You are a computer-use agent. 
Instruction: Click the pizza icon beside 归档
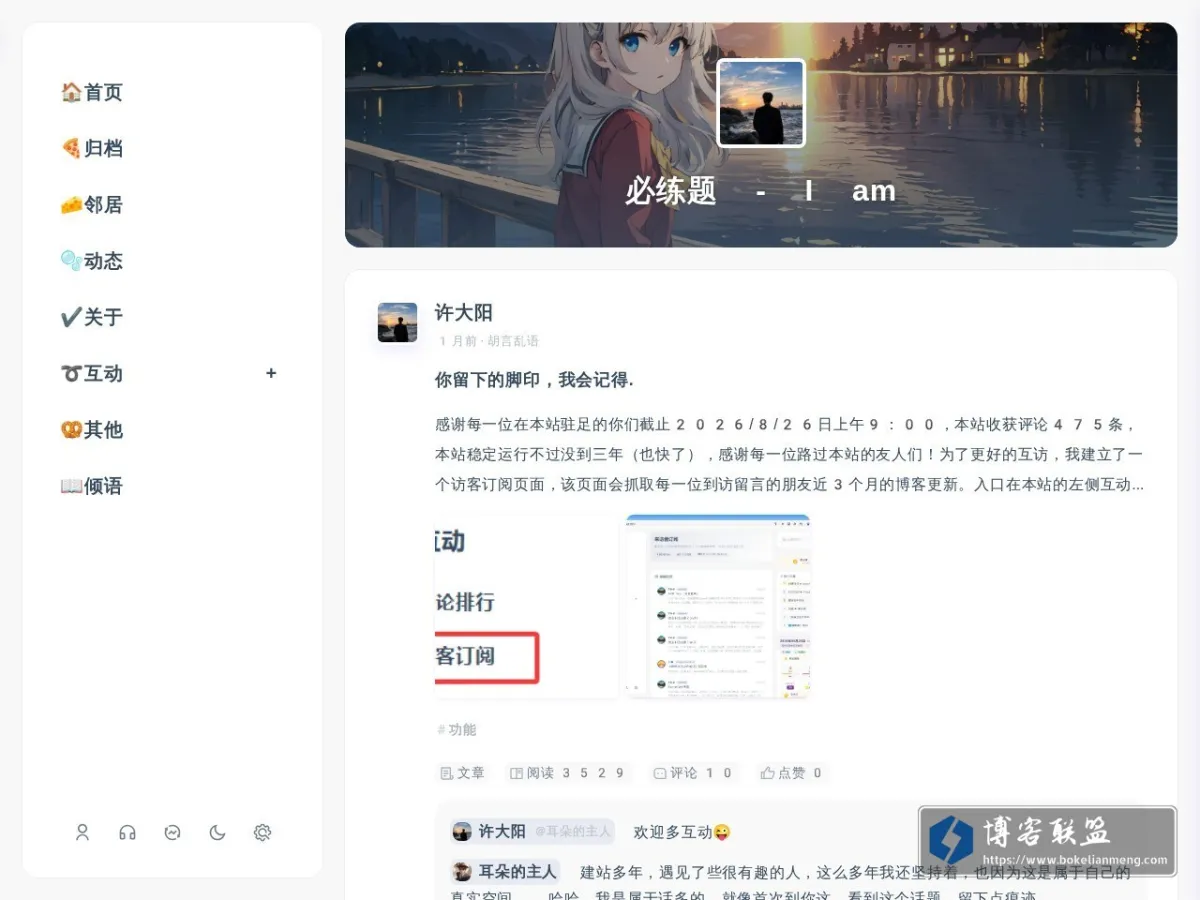click(x=71, y=148)
